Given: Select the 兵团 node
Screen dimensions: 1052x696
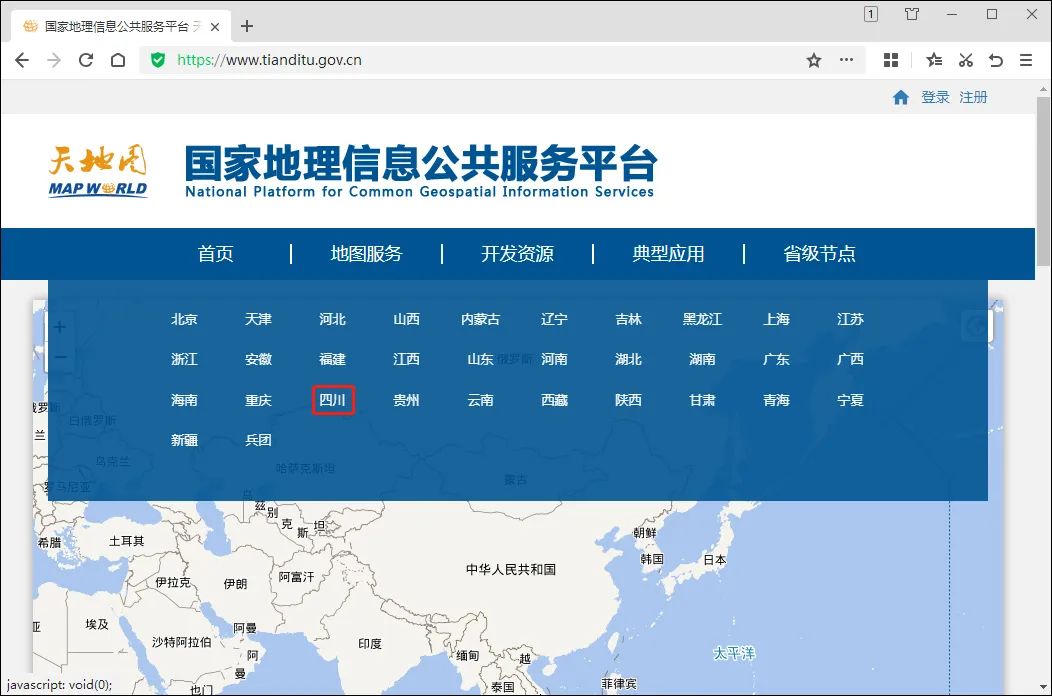Looking at the screenshot, I should pos(258,440).
